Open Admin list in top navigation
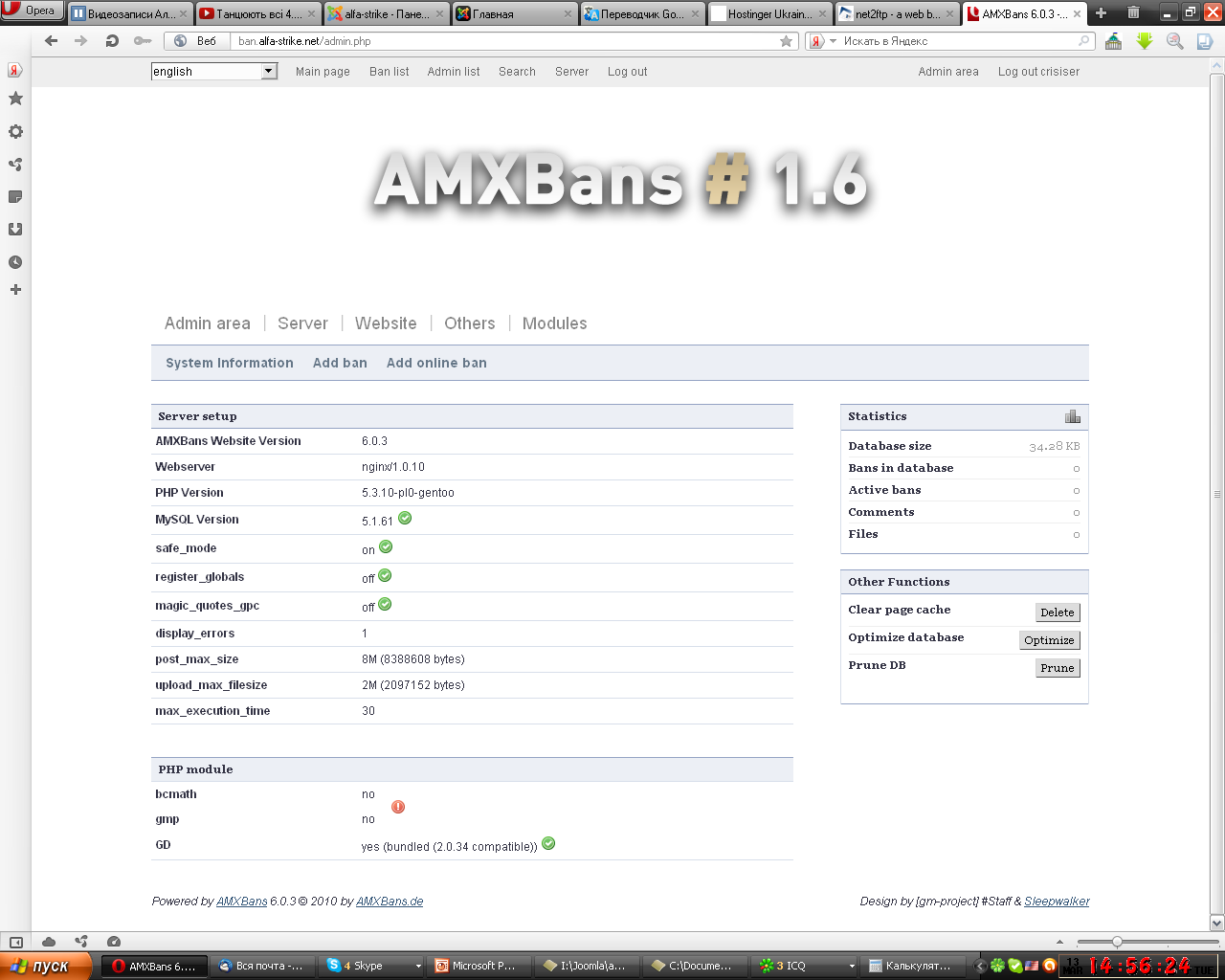1225x980 pixels. tap(454, 72)
